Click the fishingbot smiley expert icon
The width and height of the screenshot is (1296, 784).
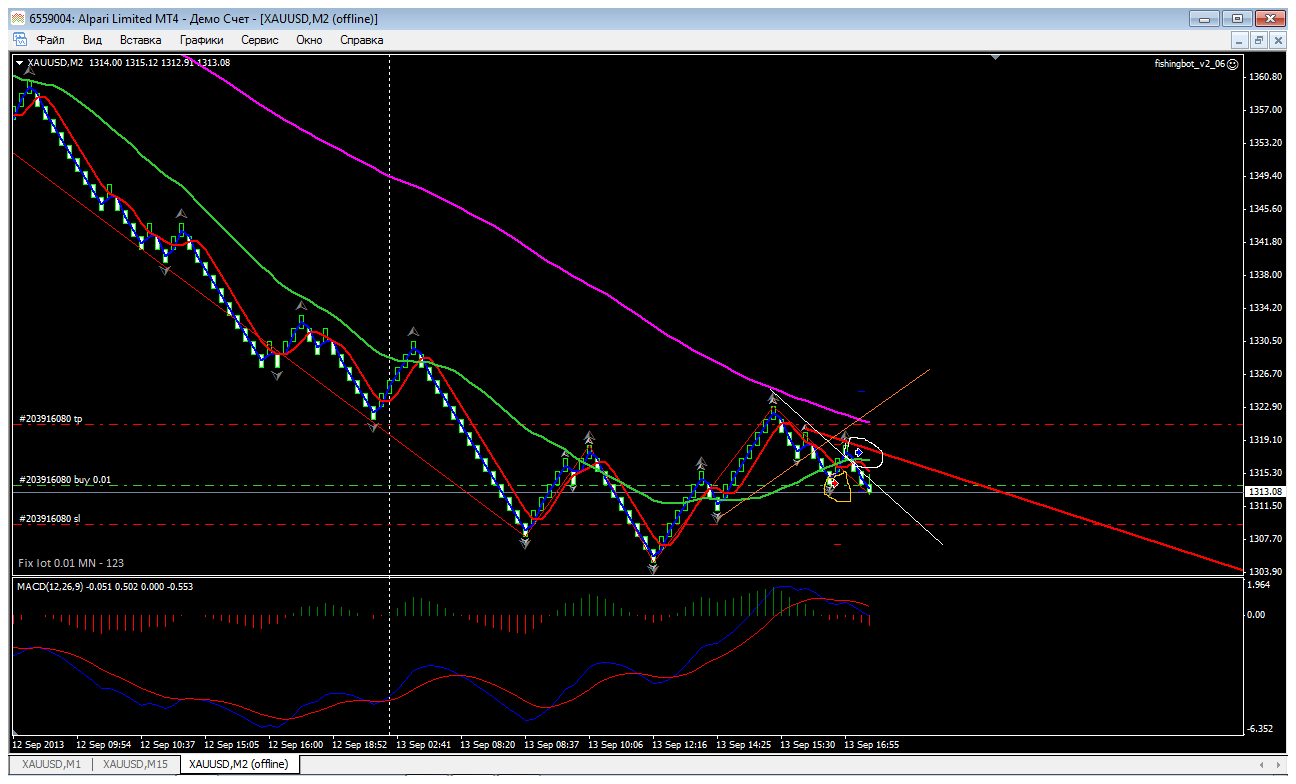pyautogui.click(x=1233, y=63)
